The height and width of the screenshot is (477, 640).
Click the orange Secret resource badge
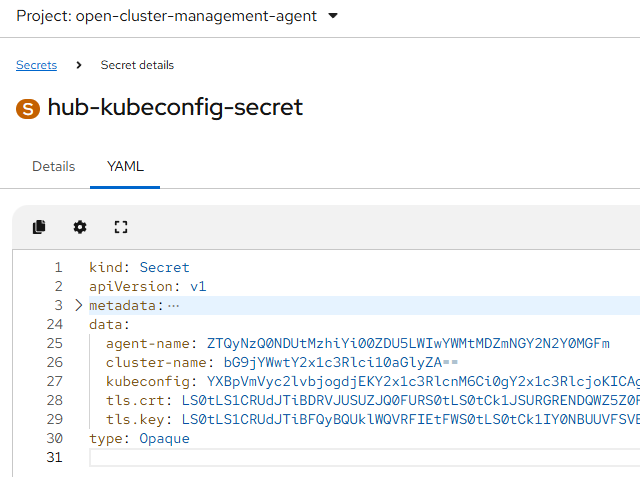pyautogui.click(x=27, y=108)
